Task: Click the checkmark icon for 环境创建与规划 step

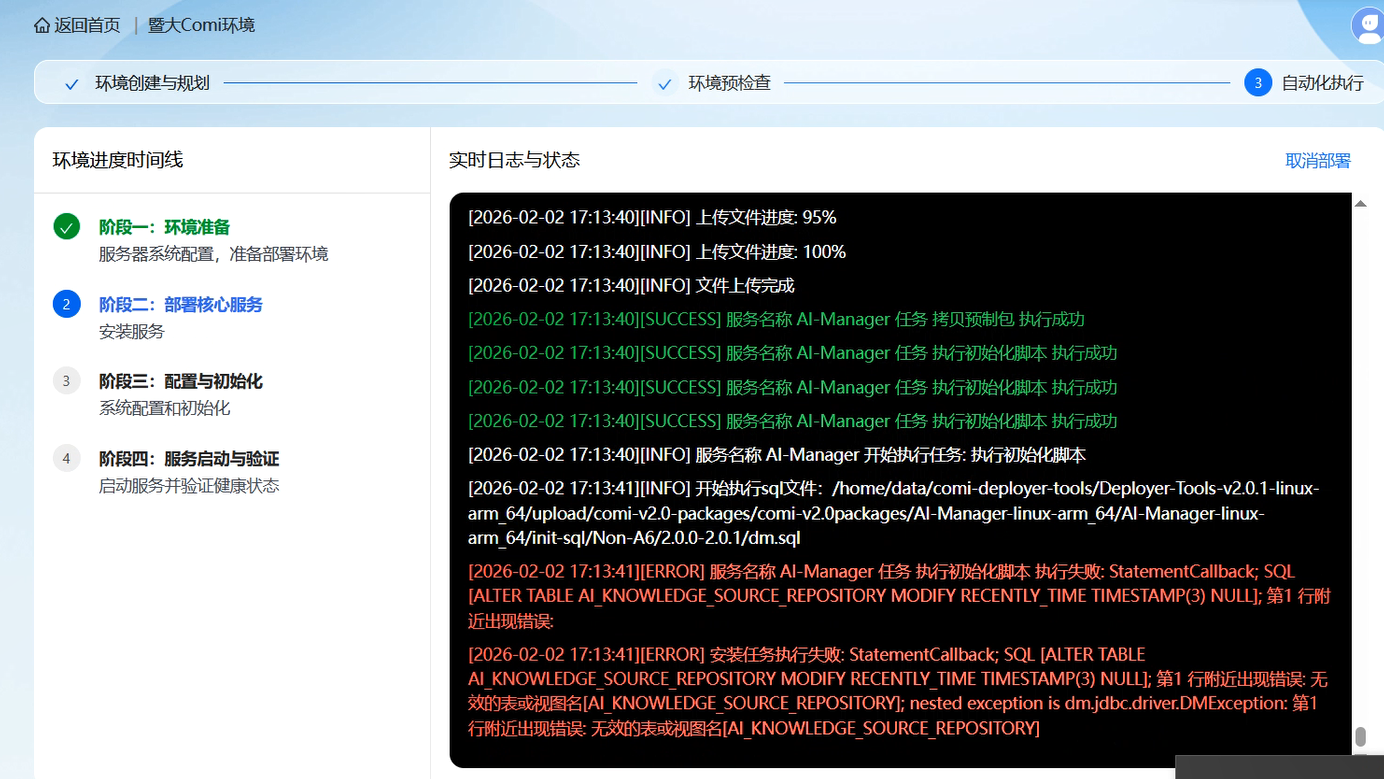Action: click(71, 84)
